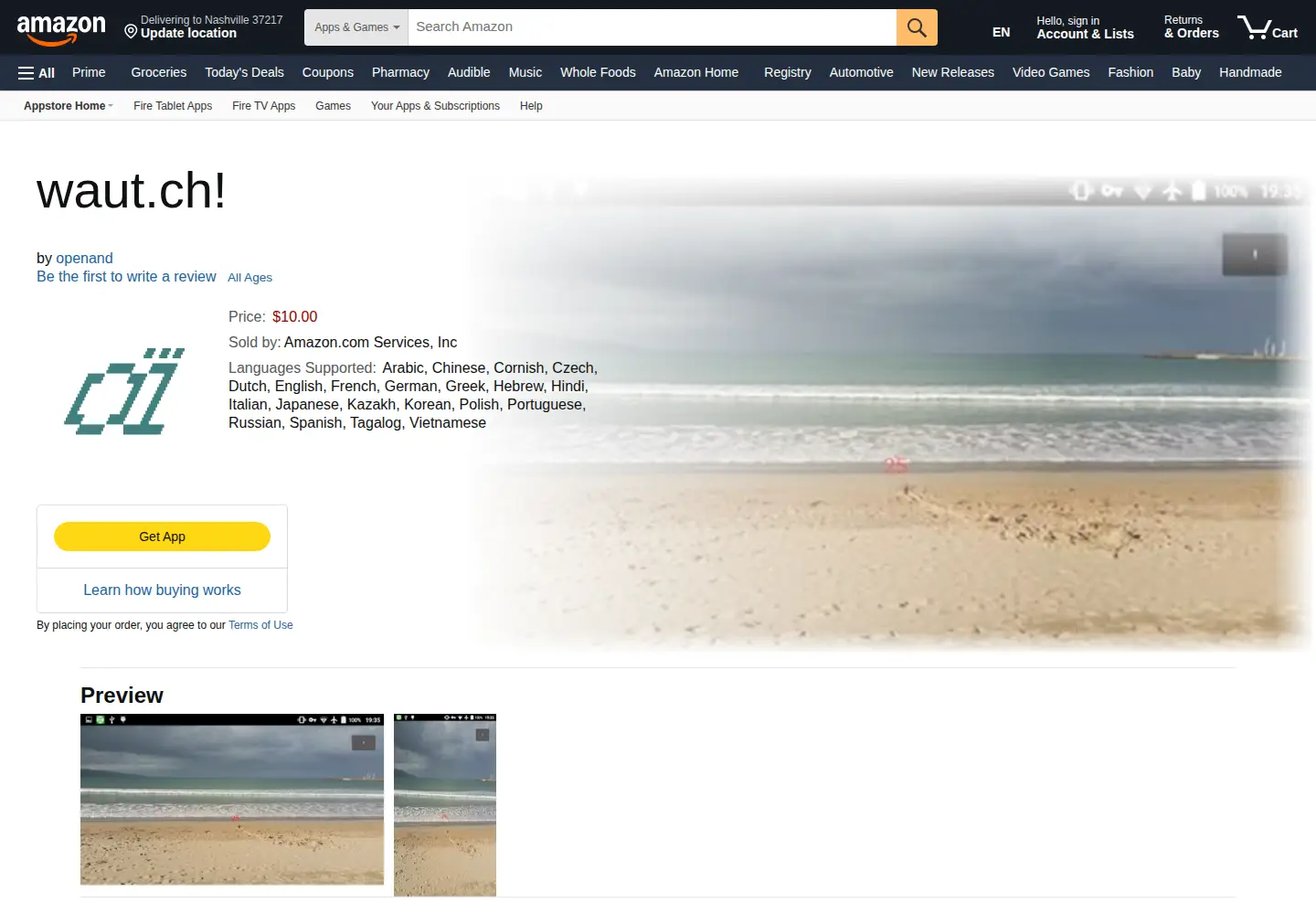Viewport: 1316px width, 914px height.
Task: Open Fire TV Apps tab
Action: tap(264, 106)
